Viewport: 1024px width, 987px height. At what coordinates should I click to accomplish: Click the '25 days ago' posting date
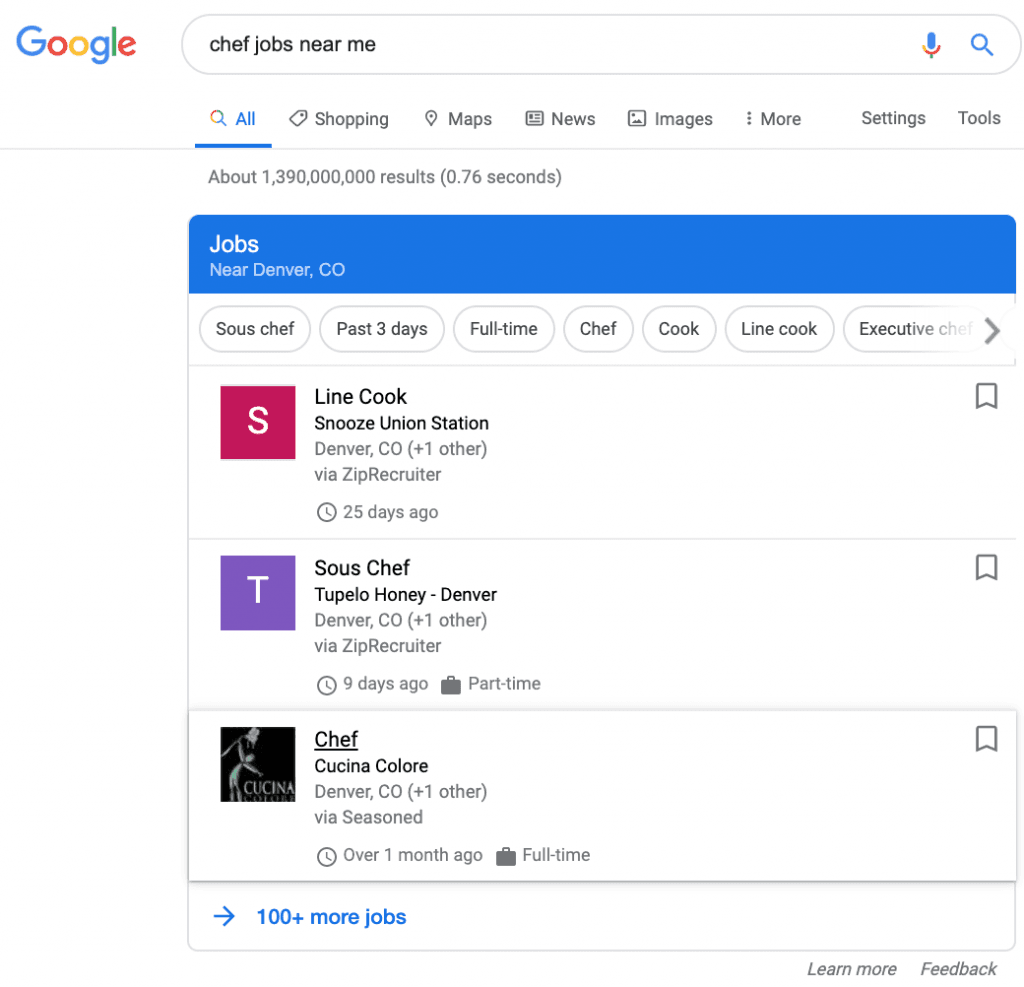(391, 512)
